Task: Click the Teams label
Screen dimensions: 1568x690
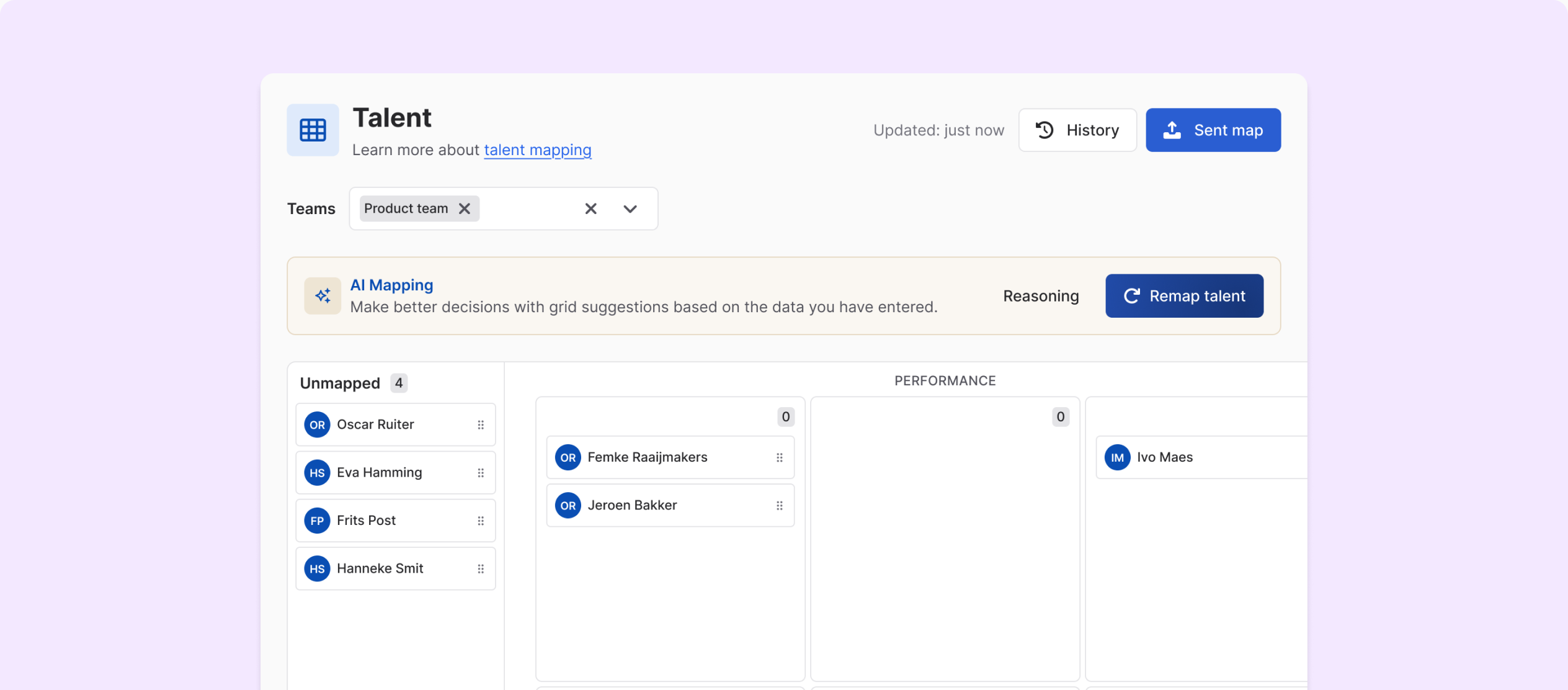Action: point(311,209)
